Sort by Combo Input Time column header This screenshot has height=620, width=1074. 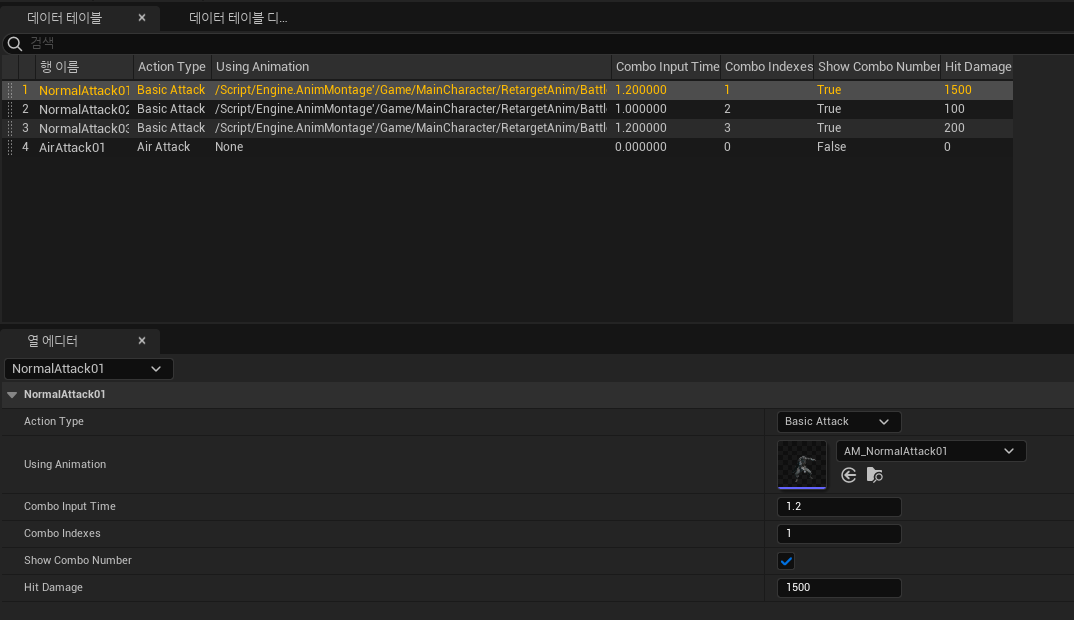click(x=666, y=66)
